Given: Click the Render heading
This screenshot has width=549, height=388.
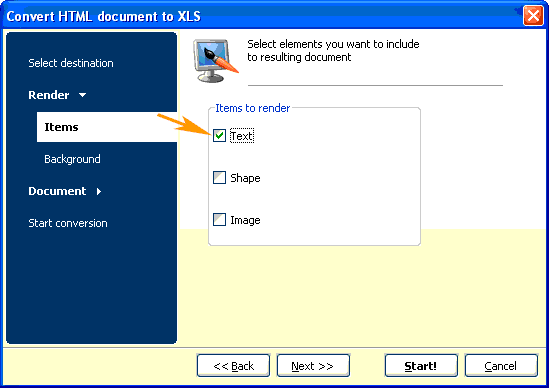Looking at the screenshot, I should pos(49,95).
